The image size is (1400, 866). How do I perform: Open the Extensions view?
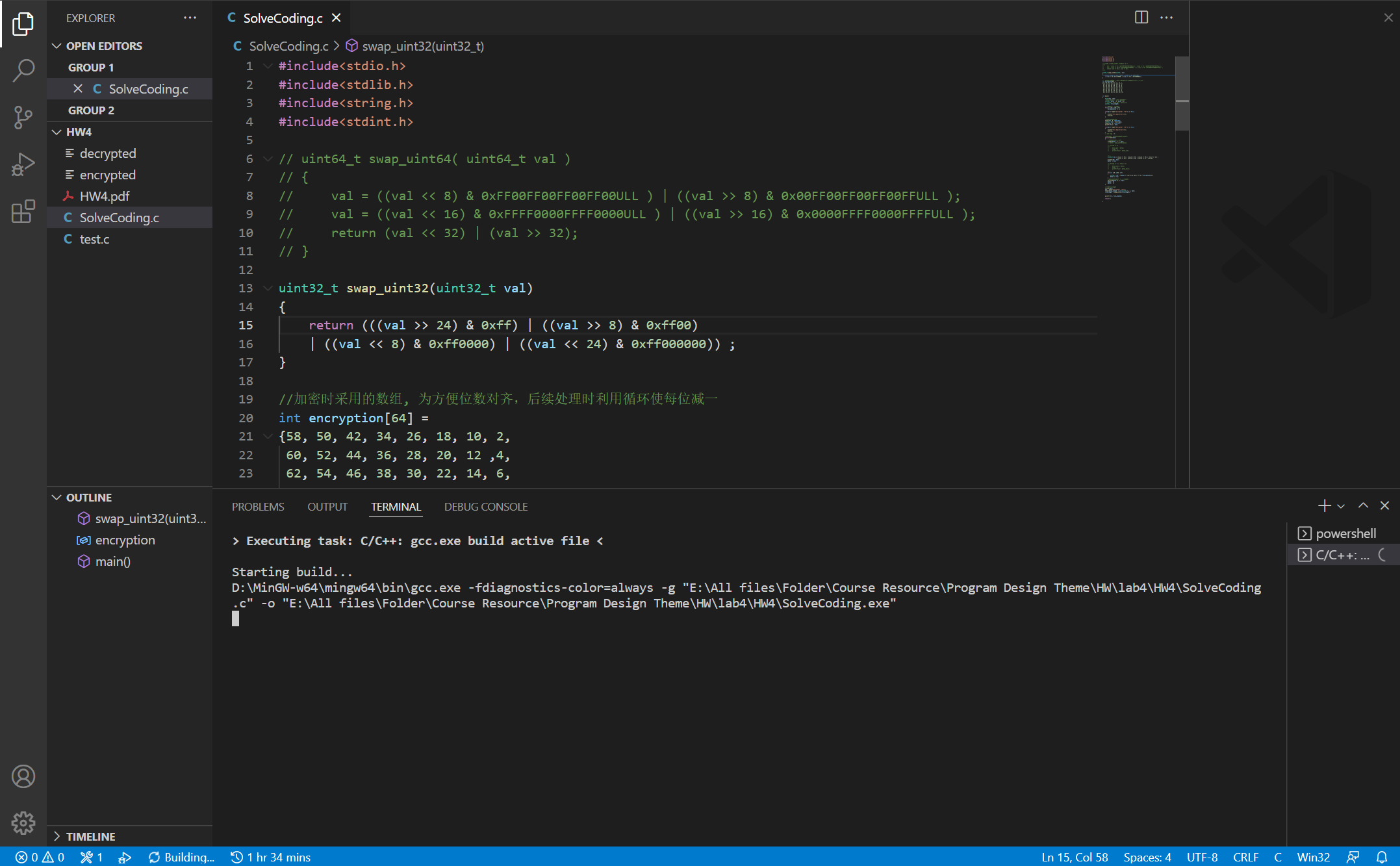click(23, 212)
